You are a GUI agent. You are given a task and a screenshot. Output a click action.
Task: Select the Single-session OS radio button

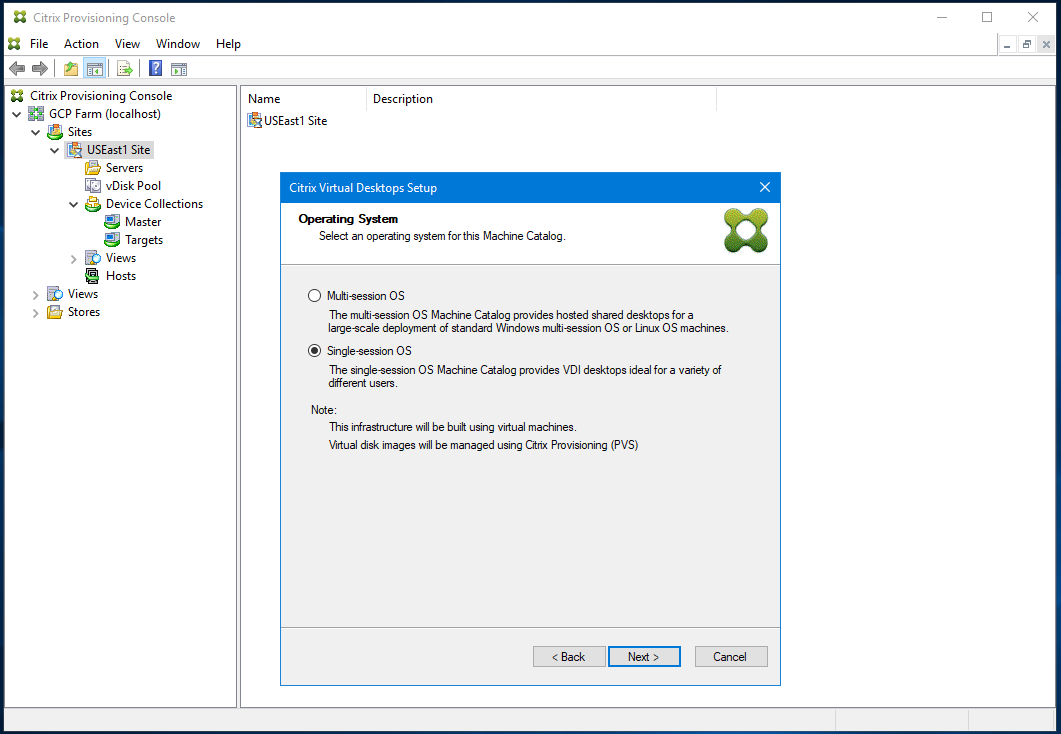pyautogui.click(x=315, y=351)
